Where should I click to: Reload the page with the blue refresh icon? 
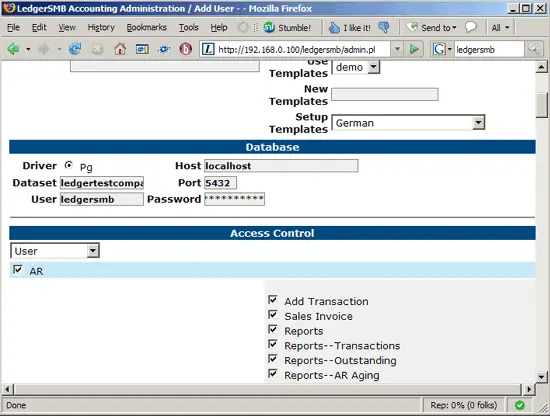coord(75,49)
